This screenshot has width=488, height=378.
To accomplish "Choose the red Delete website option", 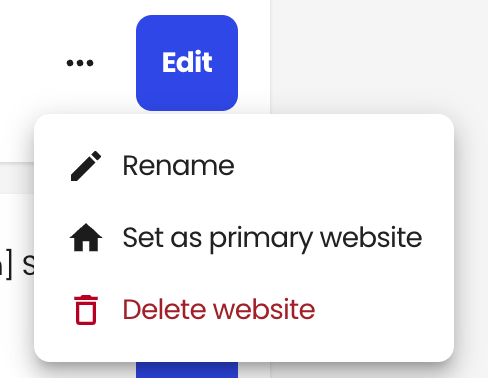I will click(244, 310).
